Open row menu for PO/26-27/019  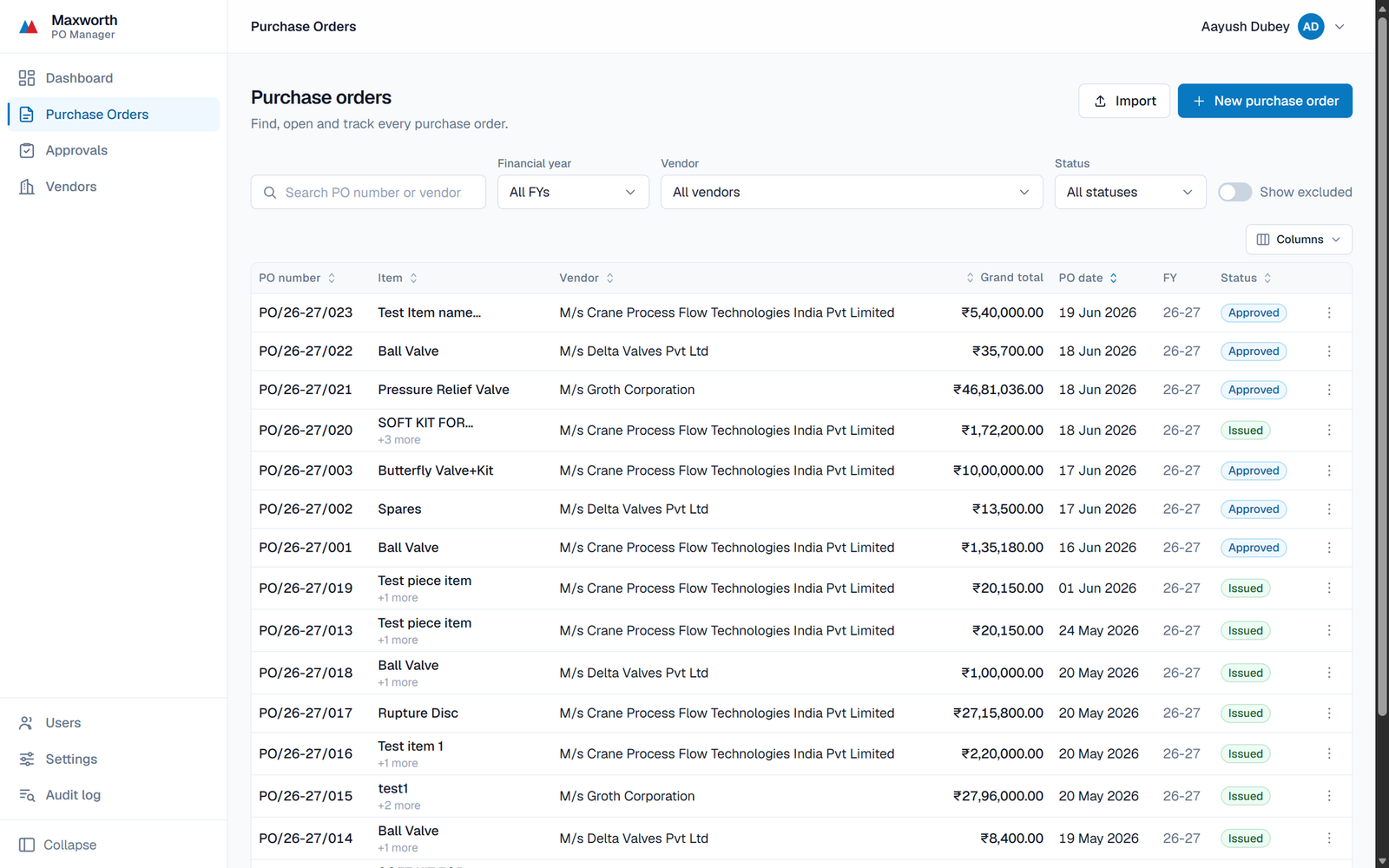coord(1329,589)
